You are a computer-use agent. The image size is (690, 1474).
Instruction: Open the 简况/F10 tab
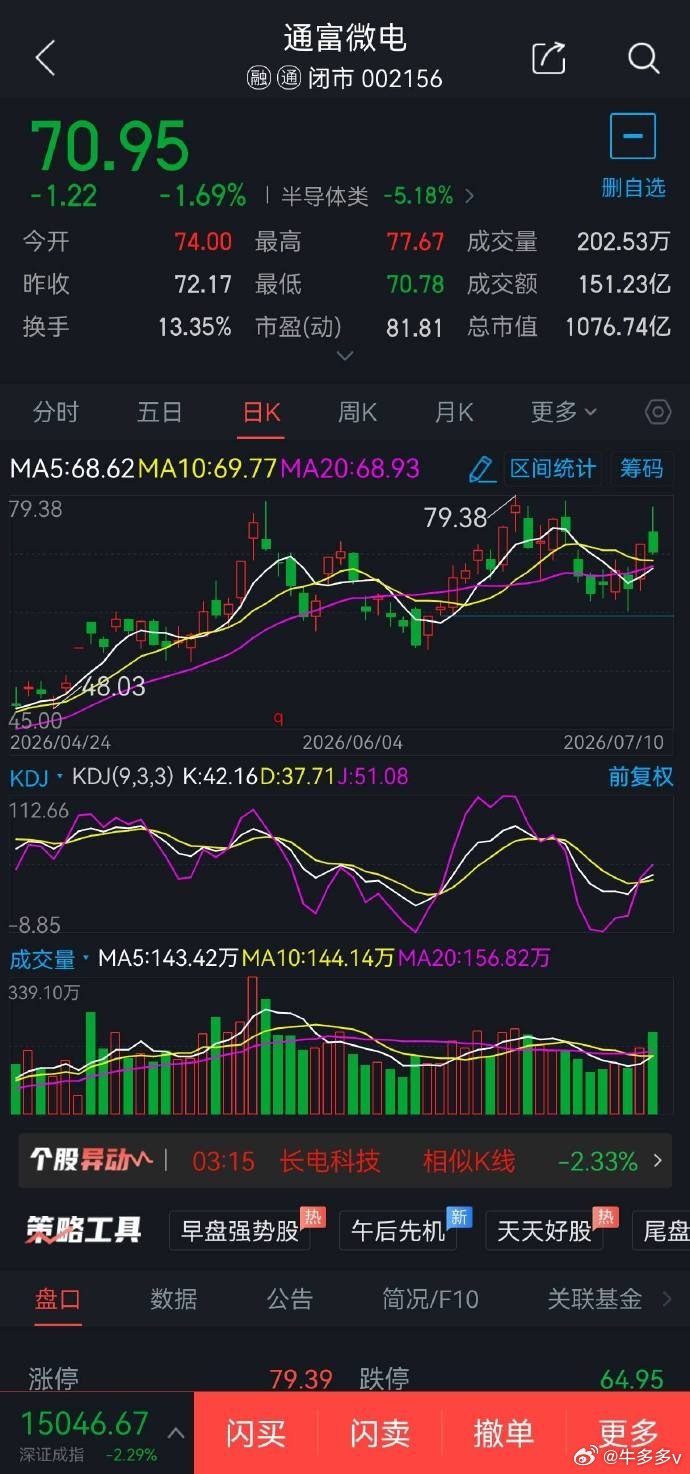430,1299
